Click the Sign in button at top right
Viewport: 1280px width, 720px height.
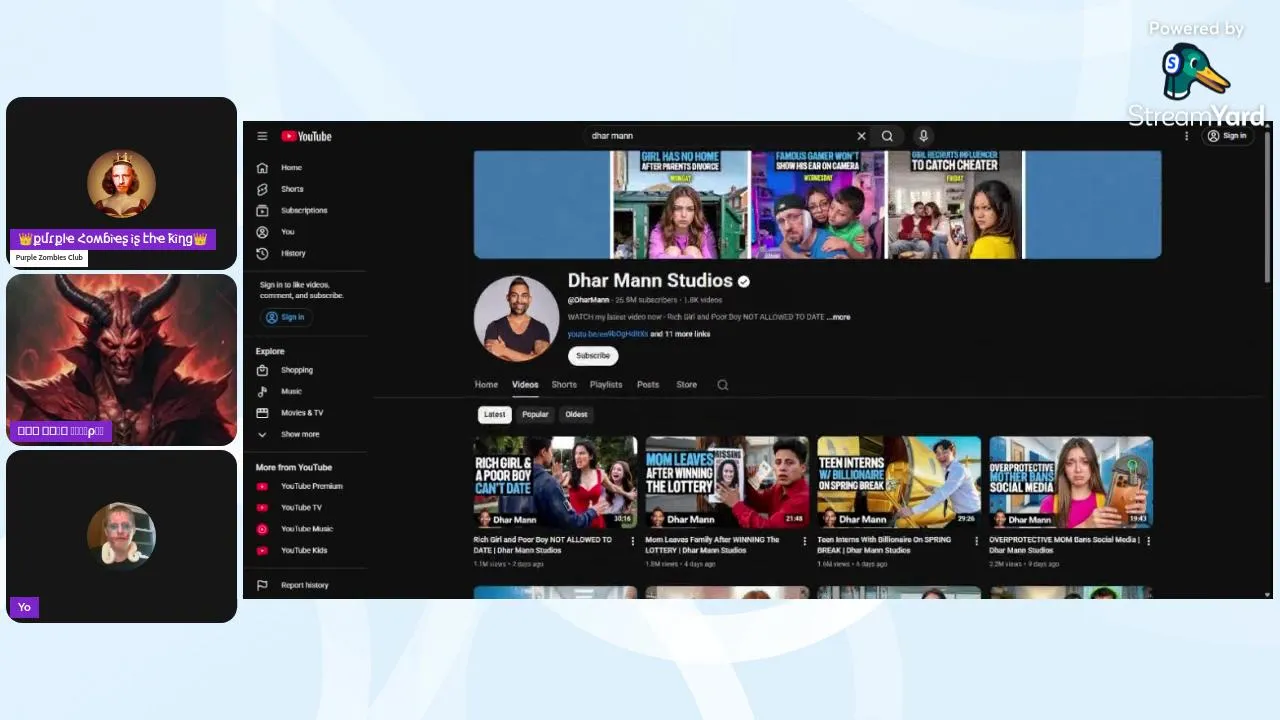pos(1227,136)
